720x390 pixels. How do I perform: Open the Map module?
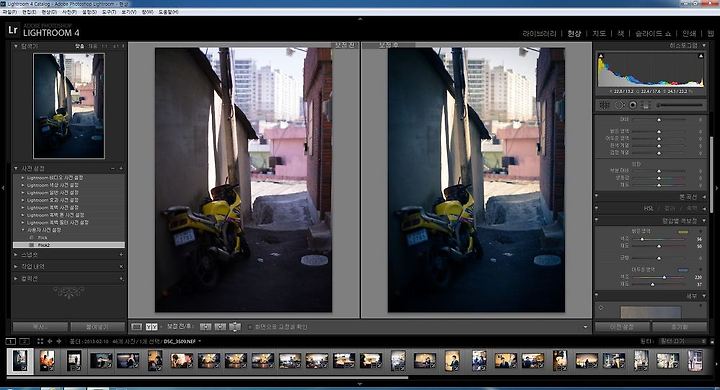[x=599, y=34]
